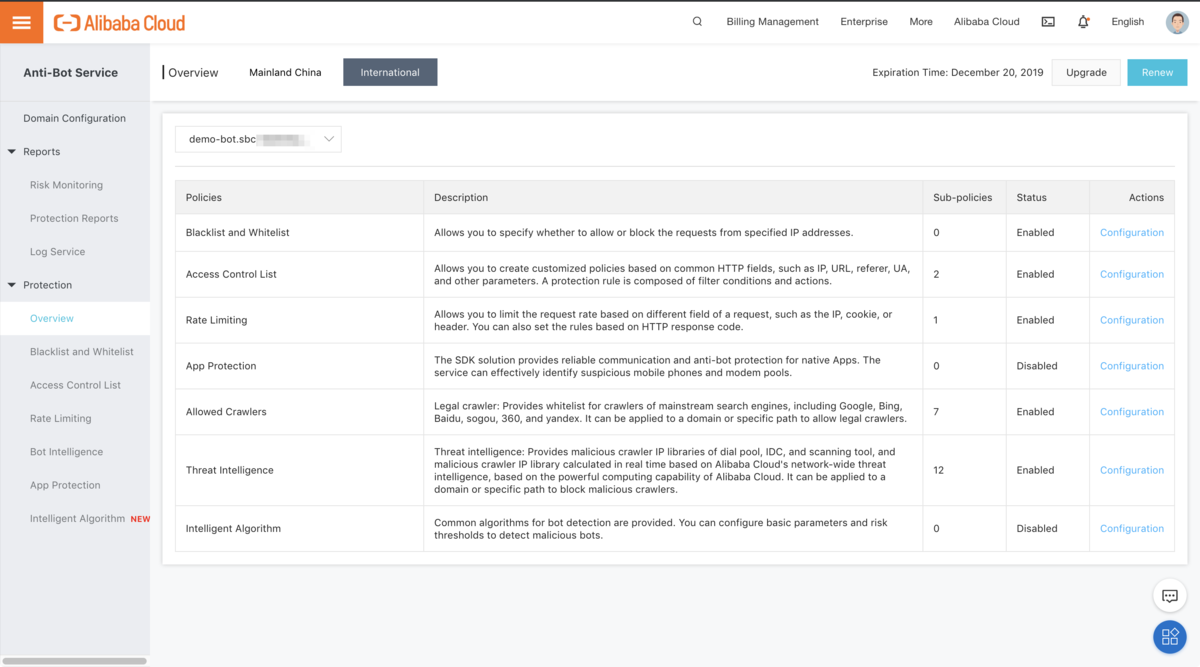Screen dimensions: 1200x667
Task: Click Disabled status of Intelligent Algorithm
Action: (1037, 528)
